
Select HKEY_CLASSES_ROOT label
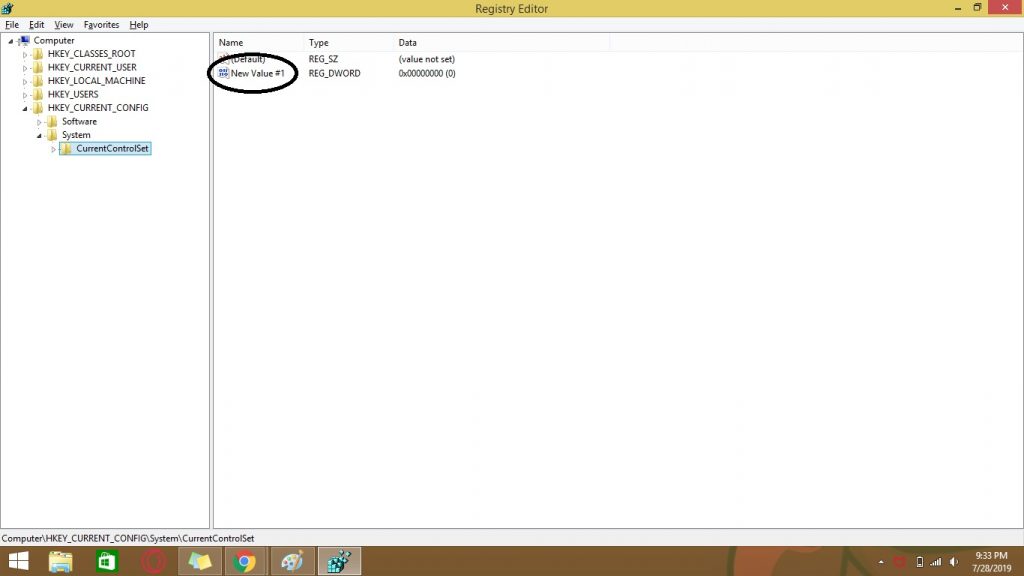tap(91, 54)
